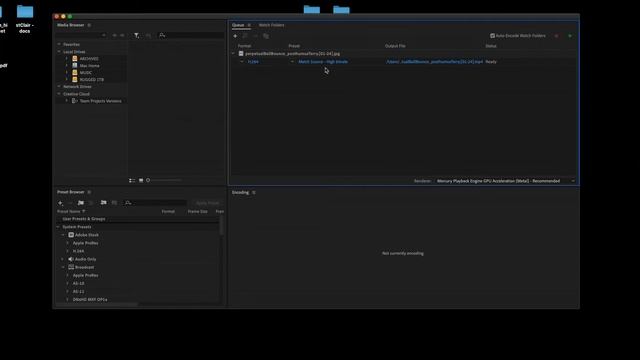Click the Delete Preset minus icon

[x=70, y=203]
